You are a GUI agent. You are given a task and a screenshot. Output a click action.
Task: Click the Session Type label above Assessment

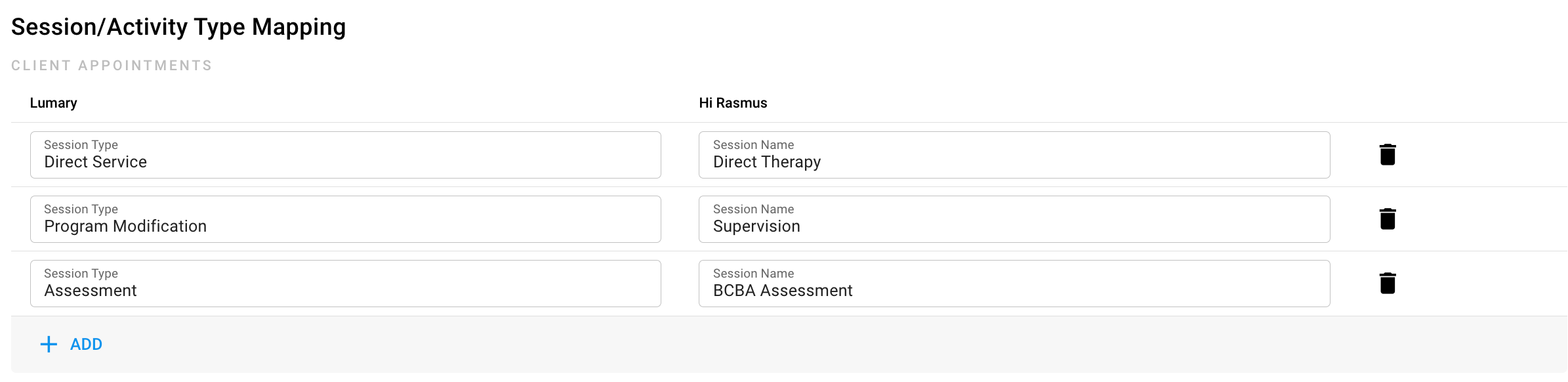(x=80, y=273)
